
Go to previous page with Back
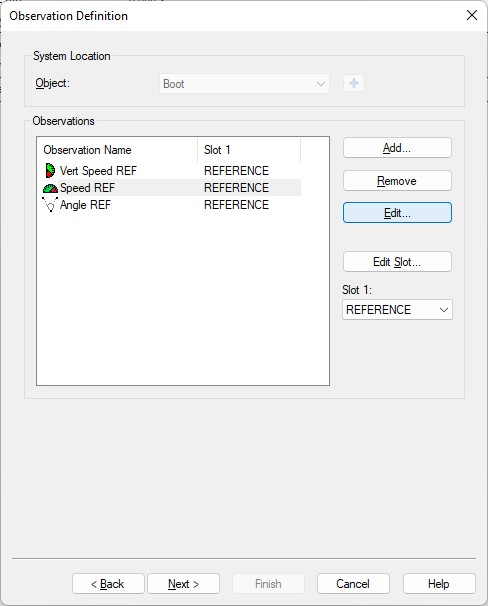click(108, 584)
